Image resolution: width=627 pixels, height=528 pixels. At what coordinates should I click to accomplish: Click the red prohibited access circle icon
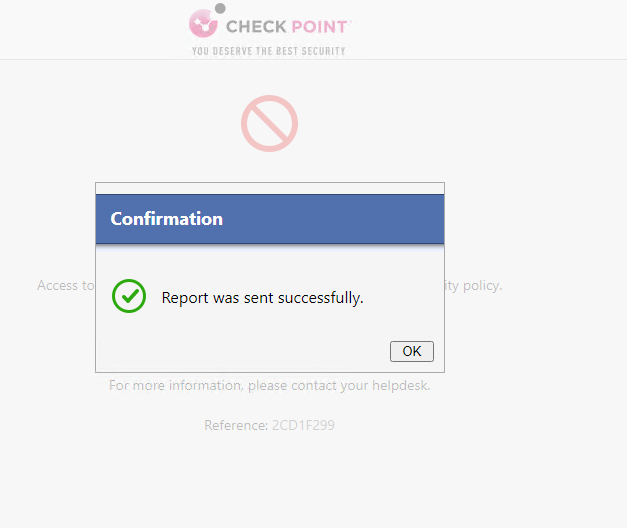point(269,123)
